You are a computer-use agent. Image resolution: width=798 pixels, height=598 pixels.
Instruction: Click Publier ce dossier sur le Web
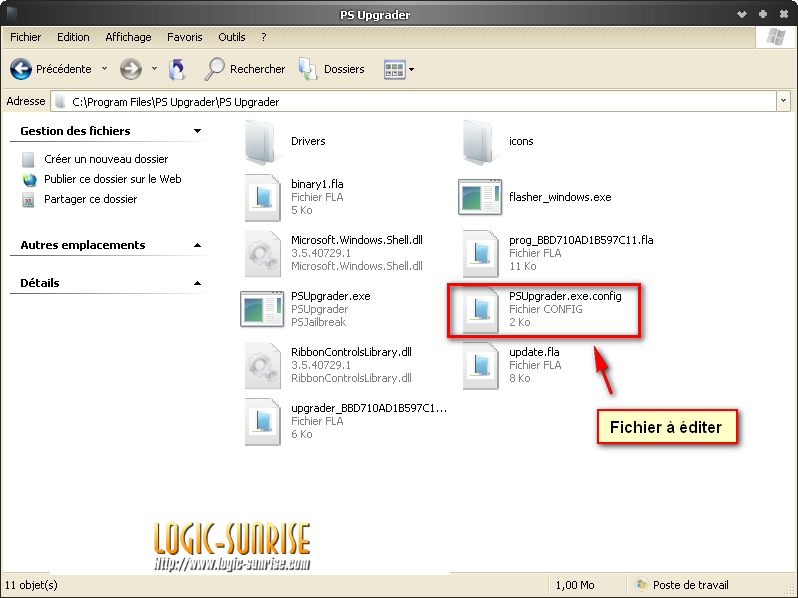pos(112,179)
